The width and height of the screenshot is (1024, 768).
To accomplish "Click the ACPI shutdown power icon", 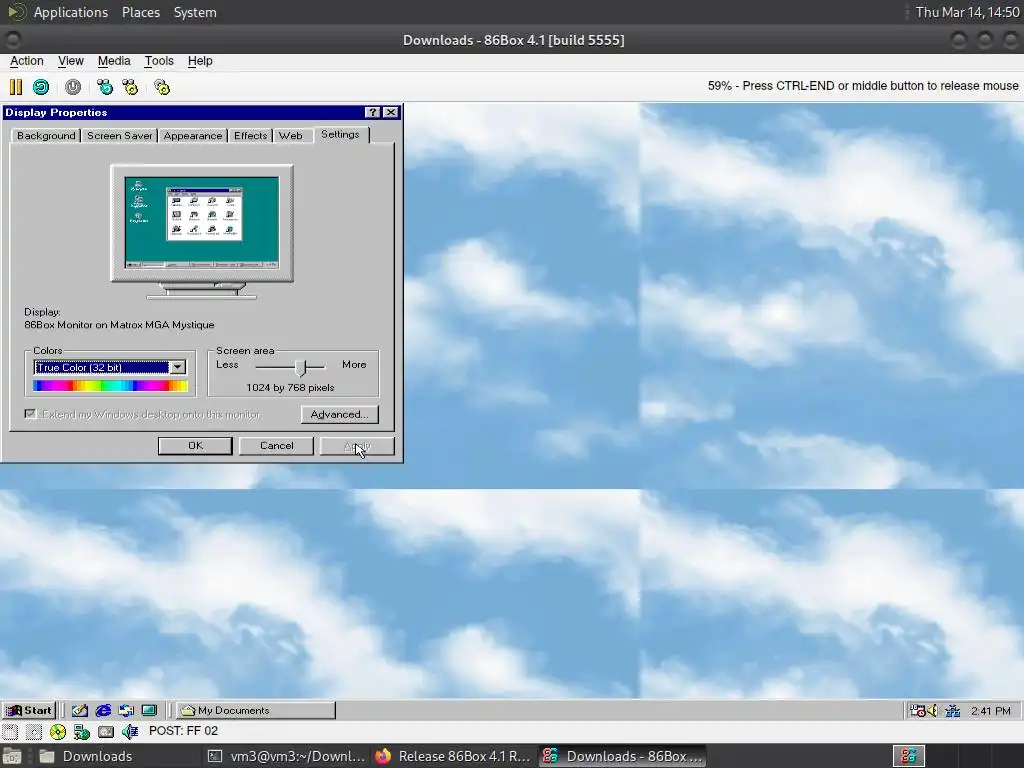I will [x=73, y=87].
